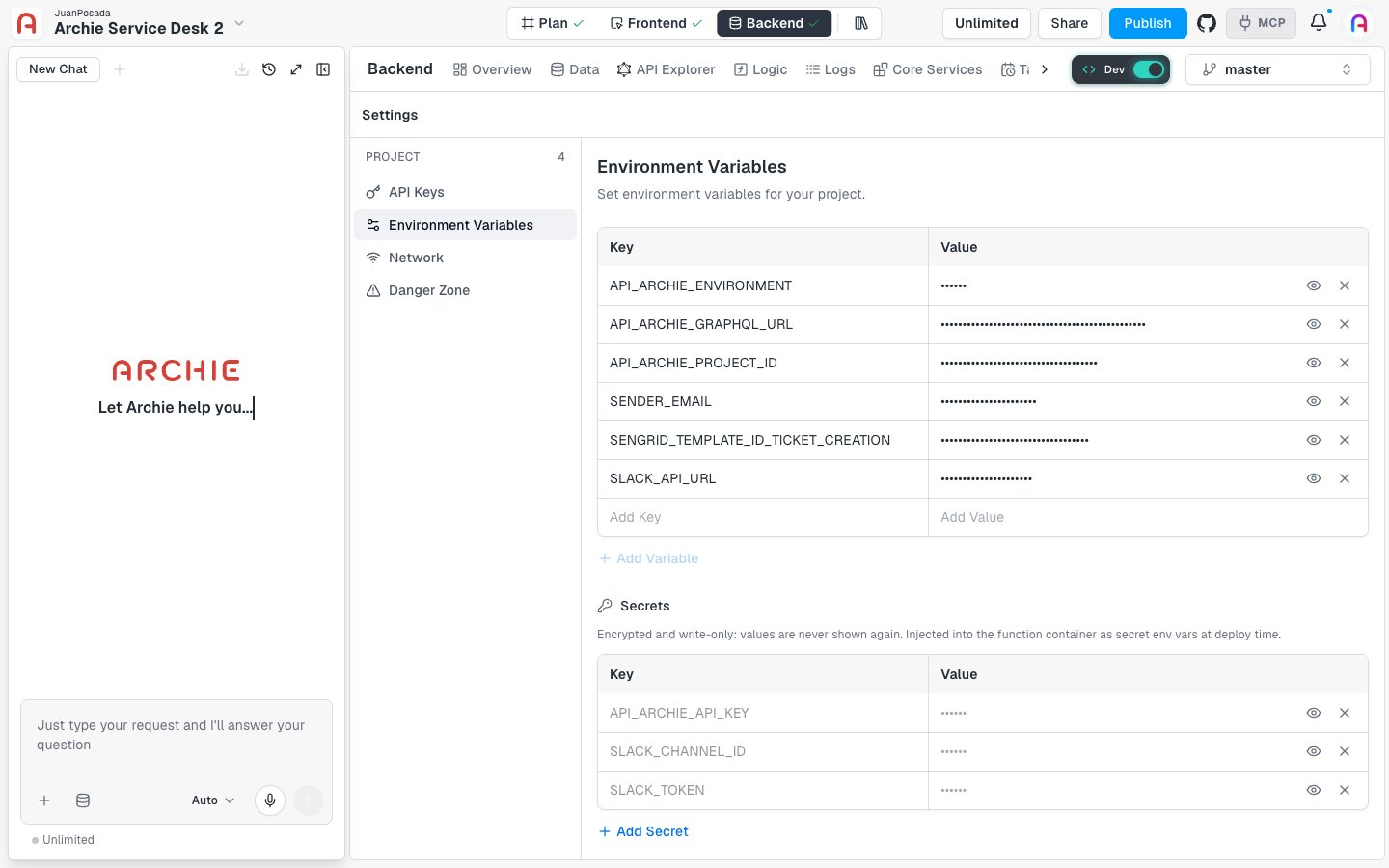Start a New Chat
Image resolution: width=1389 pixels, height=868 pixels.
[x=58, y=69]
